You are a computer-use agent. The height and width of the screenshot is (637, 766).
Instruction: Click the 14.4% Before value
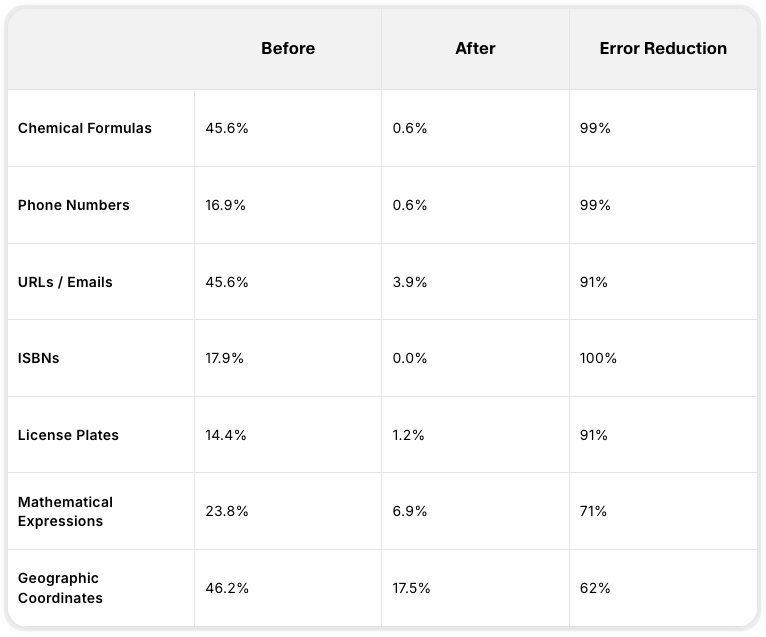[226, 435]
